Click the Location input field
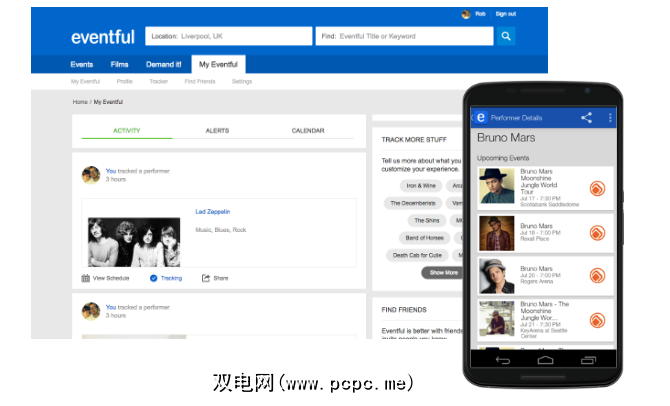 (229, 36)
